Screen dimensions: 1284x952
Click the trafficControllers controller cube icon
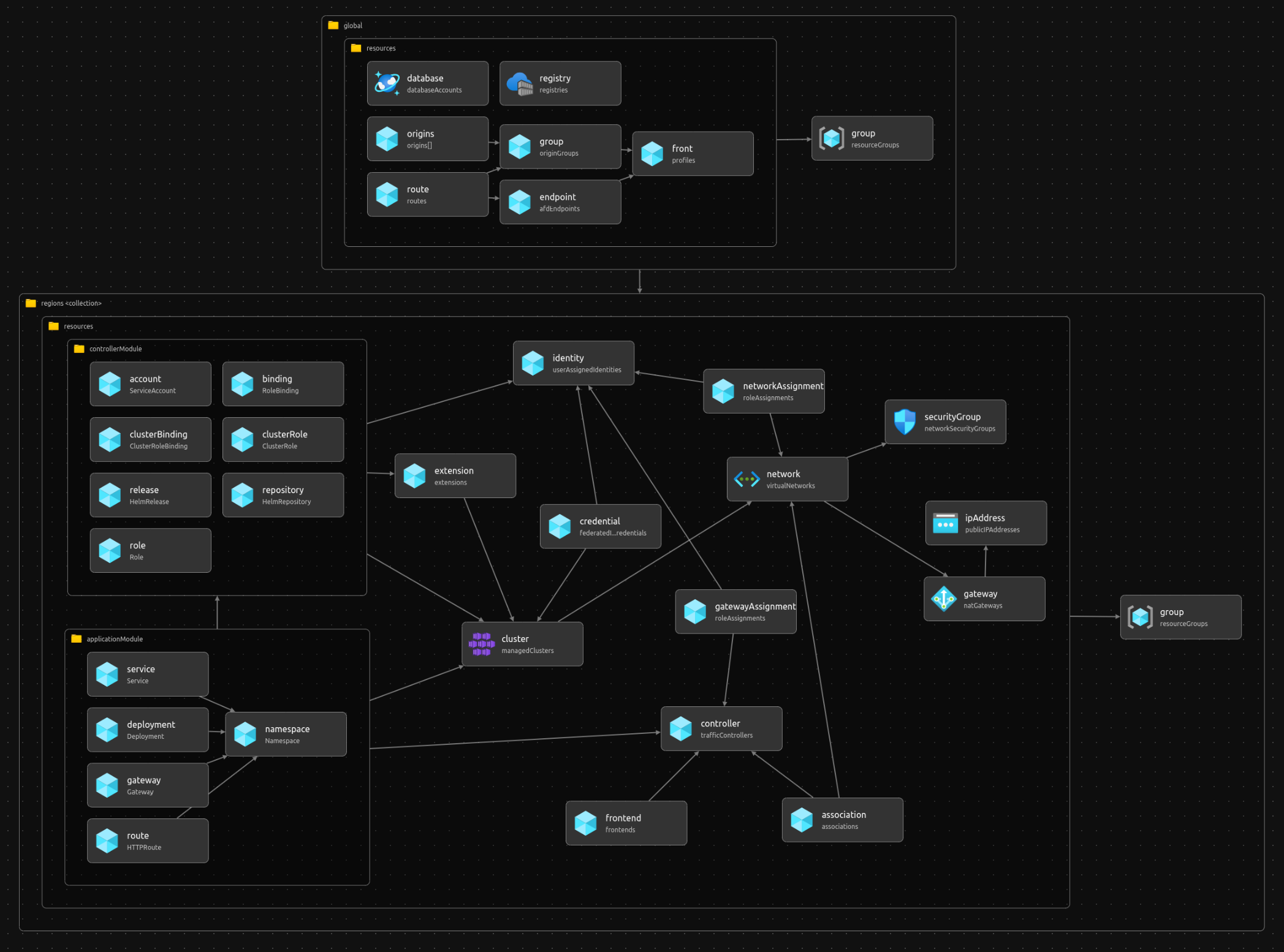[681, 729]
